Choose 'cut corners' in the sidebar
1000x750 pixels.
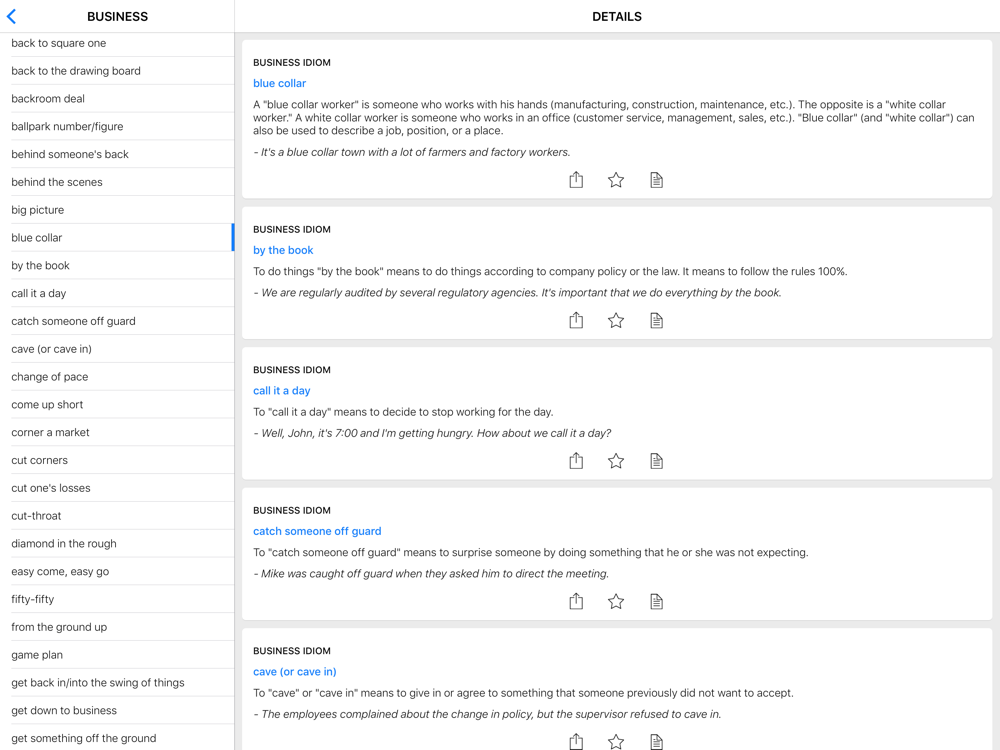pos(40,460)
